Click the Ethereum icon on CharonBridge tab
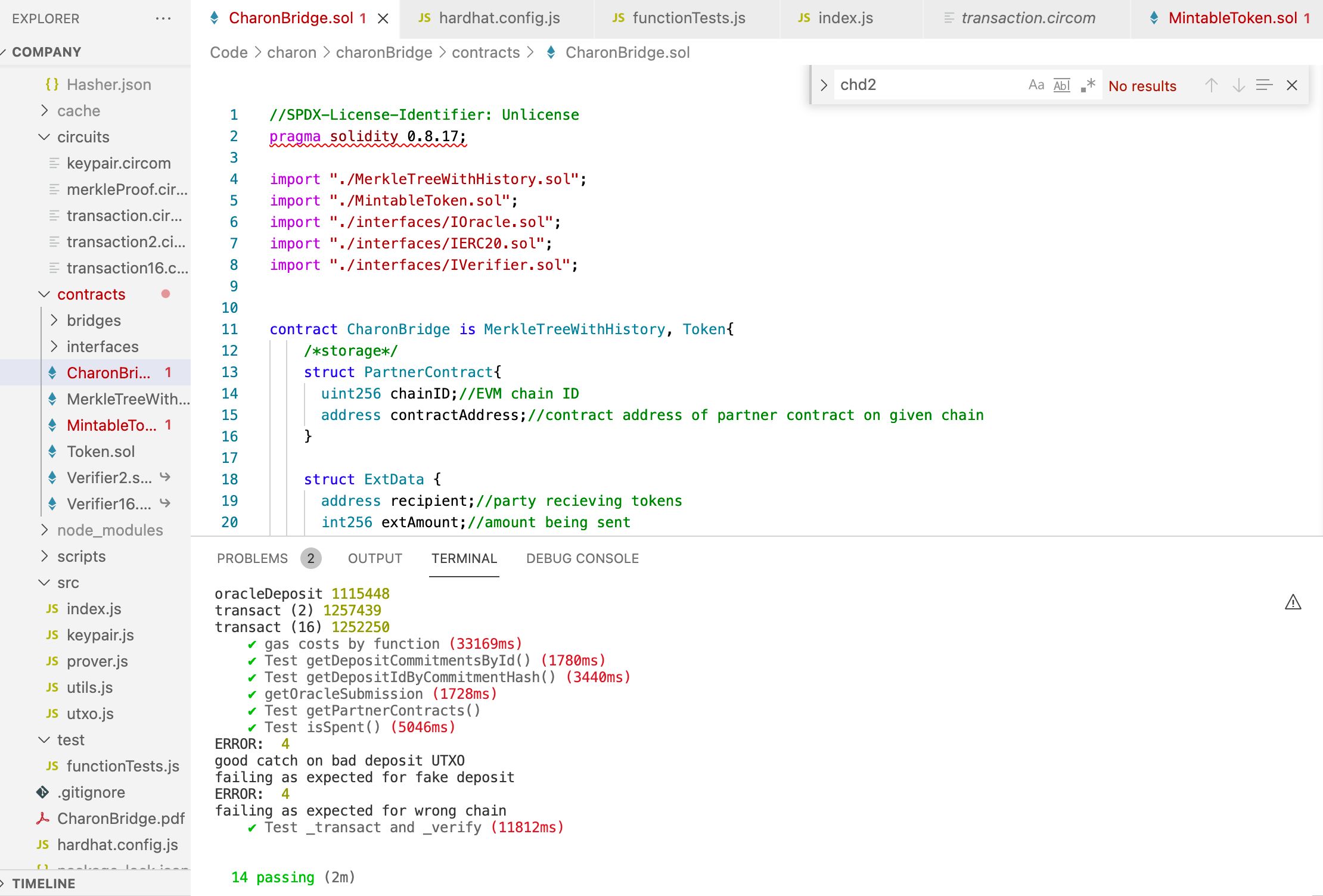Viewport: 1323px width, 896px height. click(x=215, y=18)
